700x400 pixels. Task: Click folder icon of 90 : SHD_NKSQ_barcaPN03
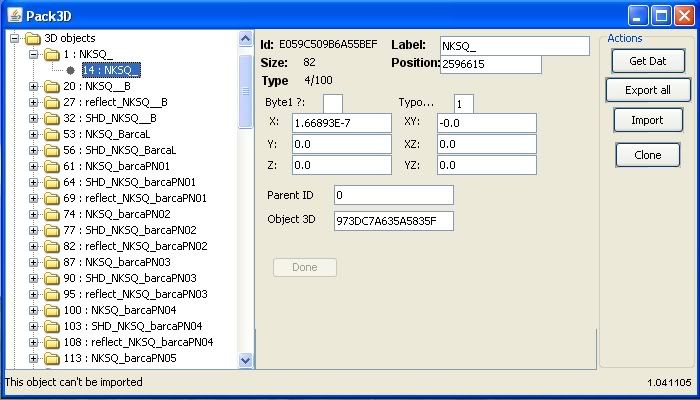click(x=52, y=278)
